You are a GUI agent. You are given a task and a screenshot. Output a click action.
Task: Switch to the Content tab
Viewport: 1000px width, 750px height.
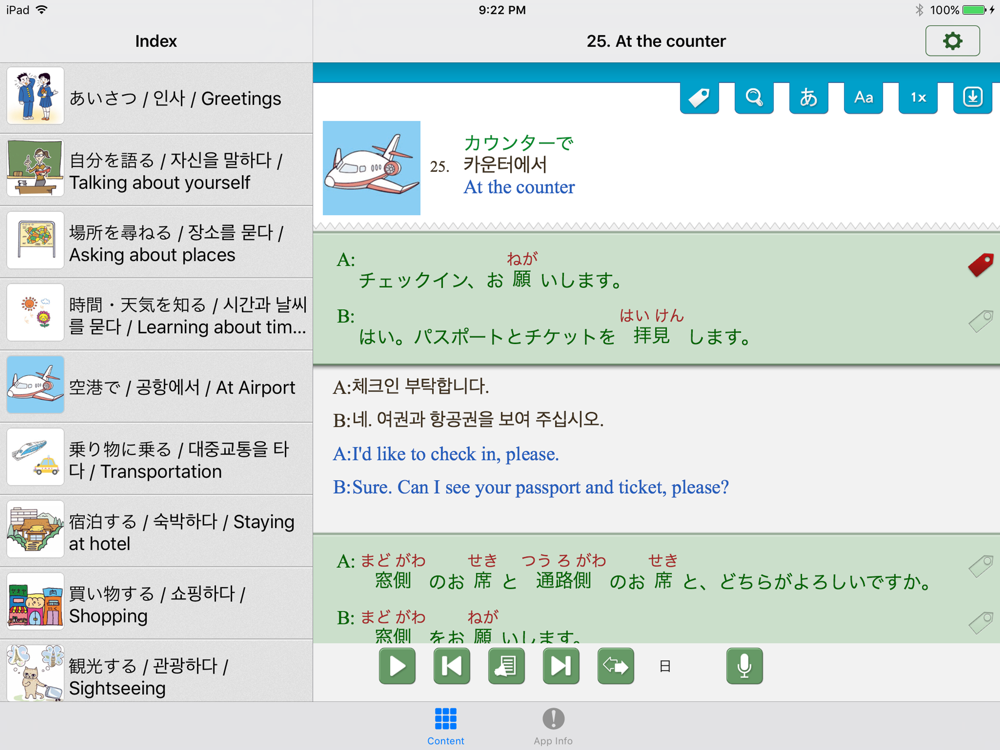[x=446, y=726]
